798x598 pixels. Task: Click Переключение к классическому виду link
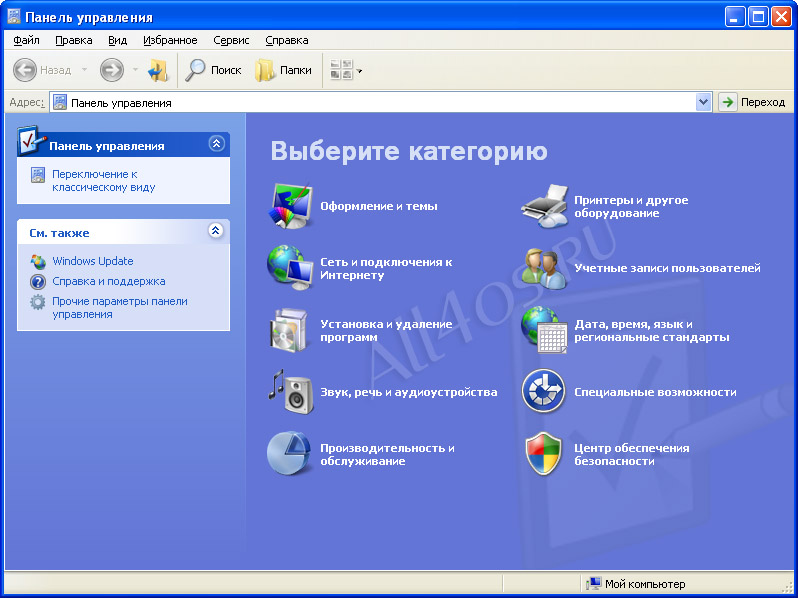pyautogui.click(x=104, y=181)
